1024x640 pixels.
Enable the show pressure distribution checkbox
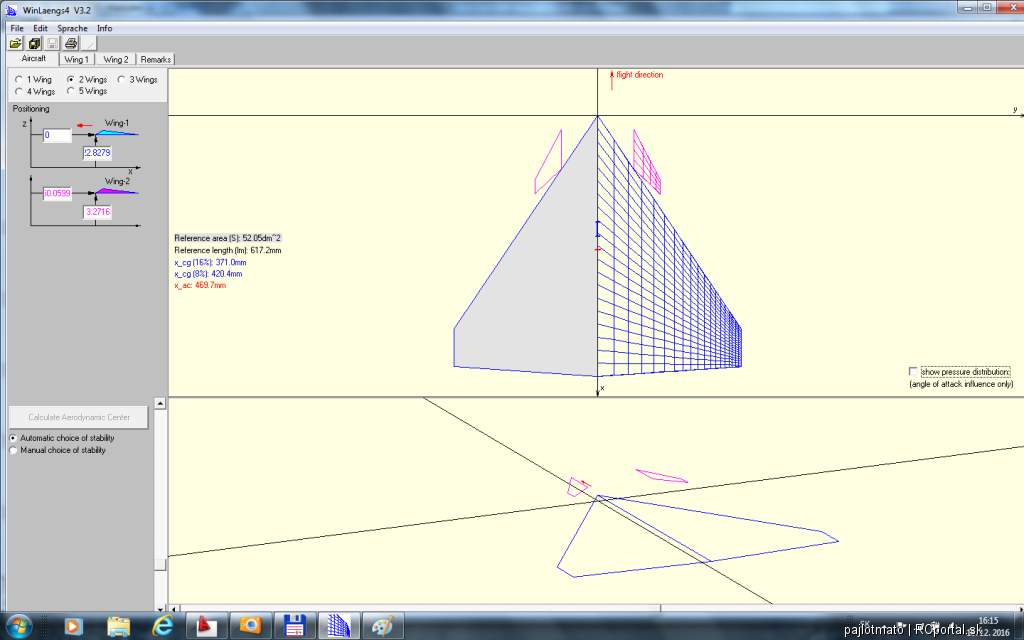(913, 372)
